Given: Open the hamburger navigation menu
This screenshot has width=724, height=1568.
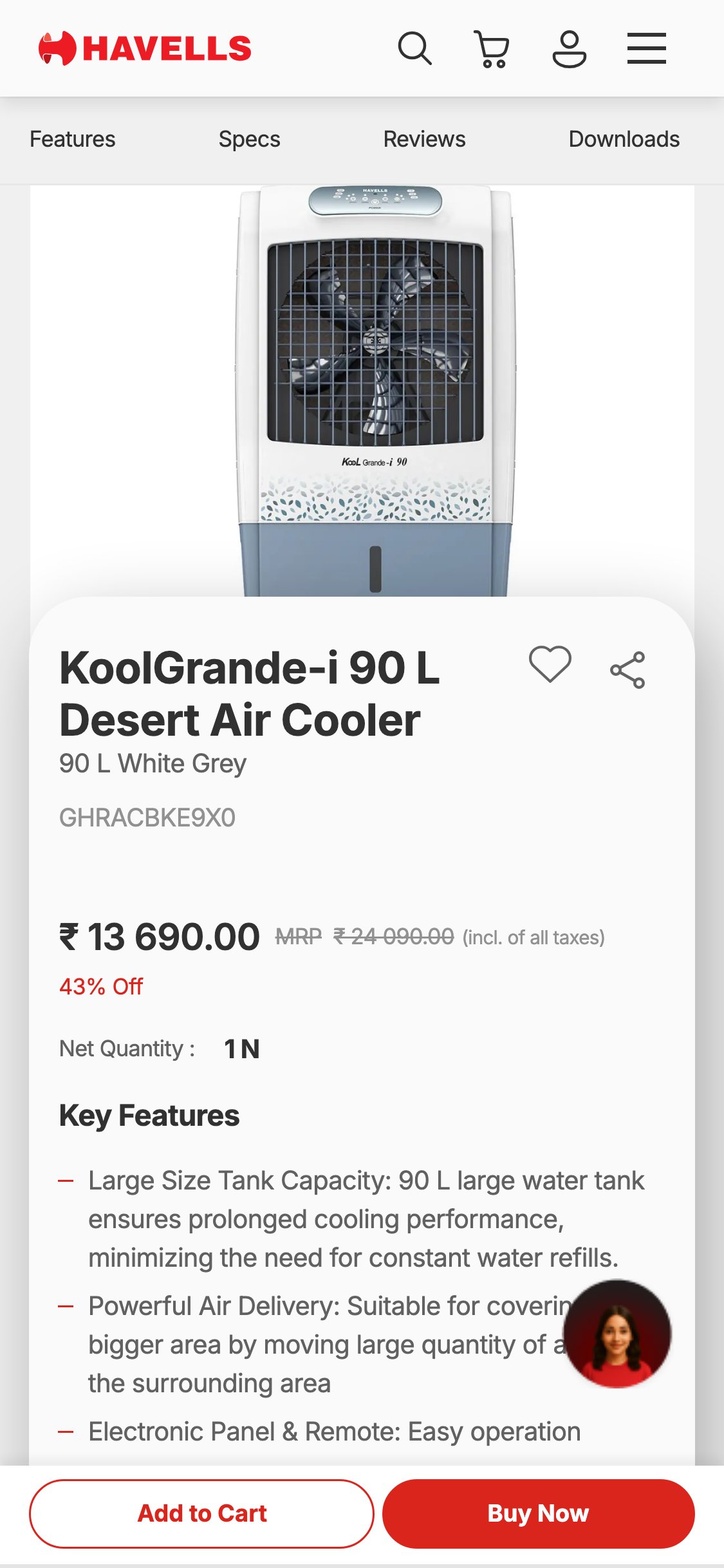Looking at the screenshot, I should tap(647, 48).
